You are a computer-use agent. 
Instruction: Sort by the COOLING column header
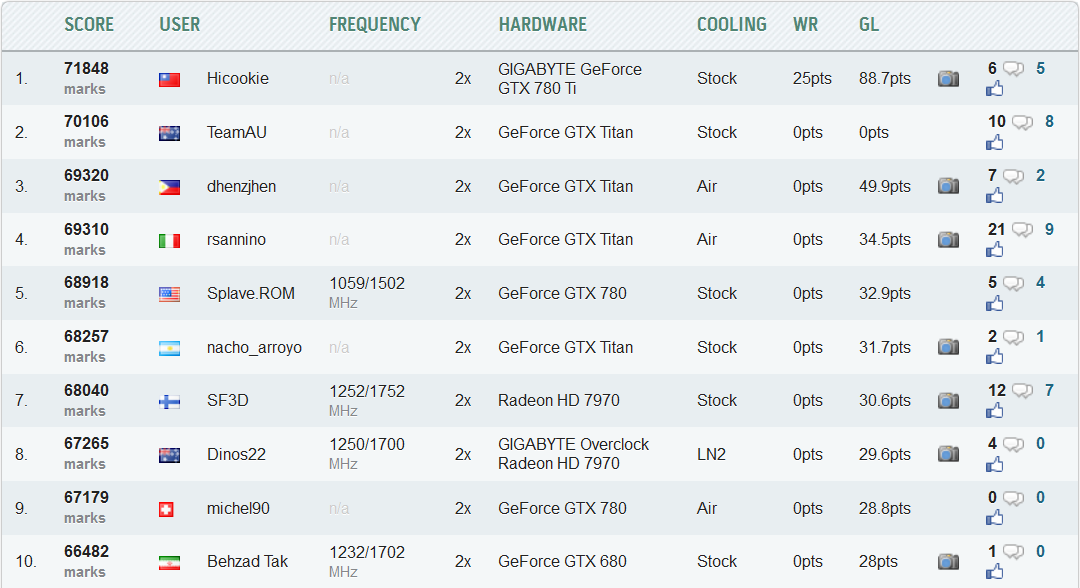tap(731, 25)
